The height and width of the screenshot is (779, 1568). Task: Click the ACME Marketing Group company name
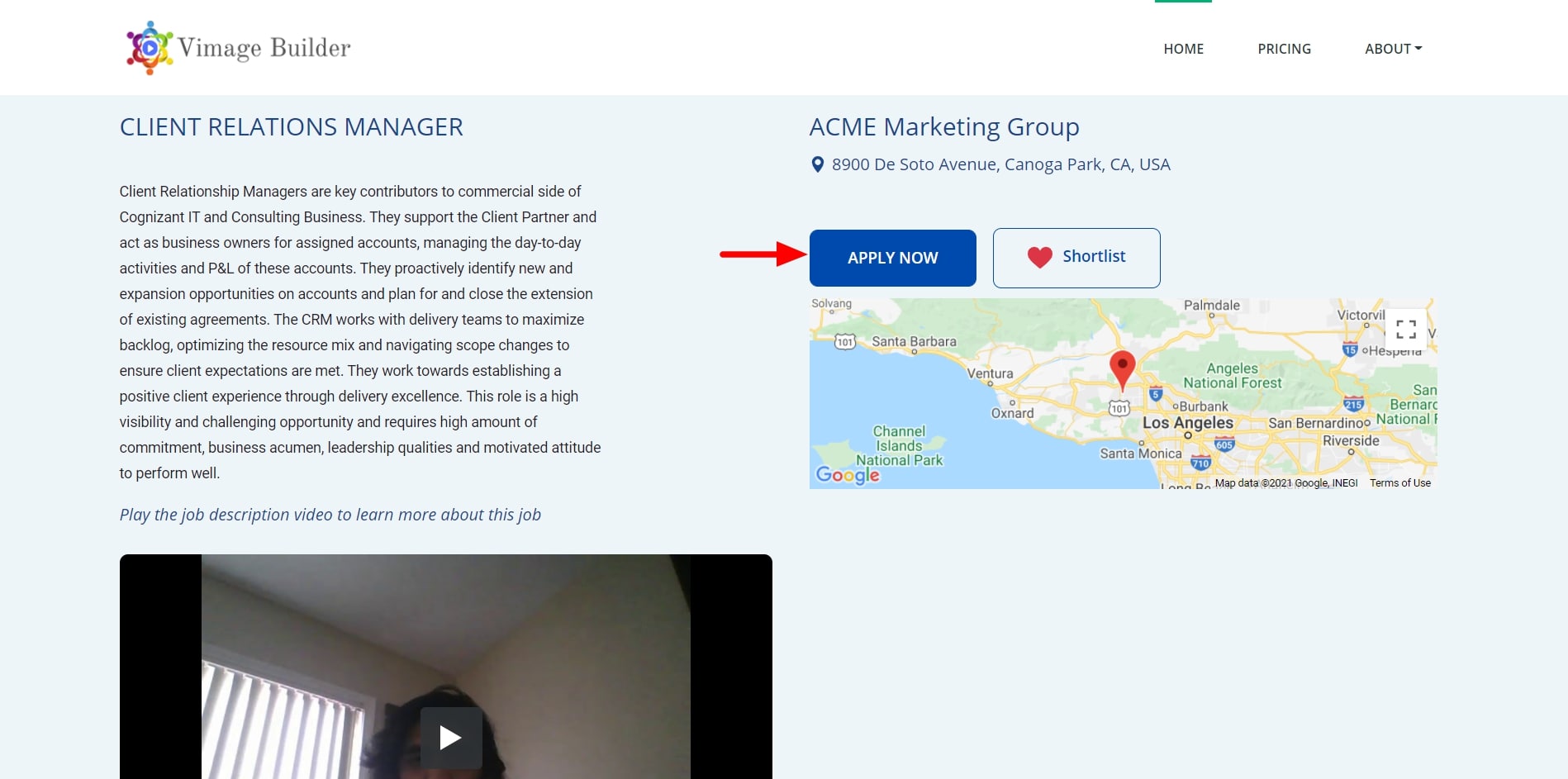pos(943,127)
